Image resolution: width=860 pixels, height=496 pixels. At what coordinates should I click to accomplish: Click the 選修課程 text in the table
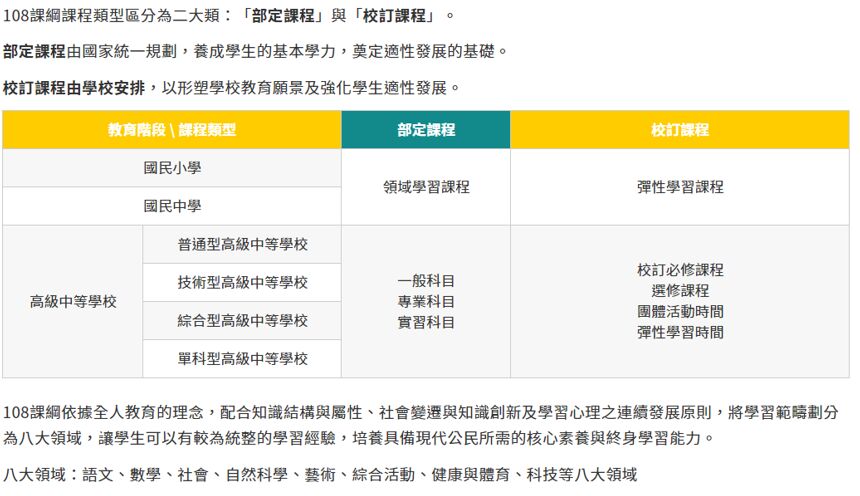[x=680, y=291]
